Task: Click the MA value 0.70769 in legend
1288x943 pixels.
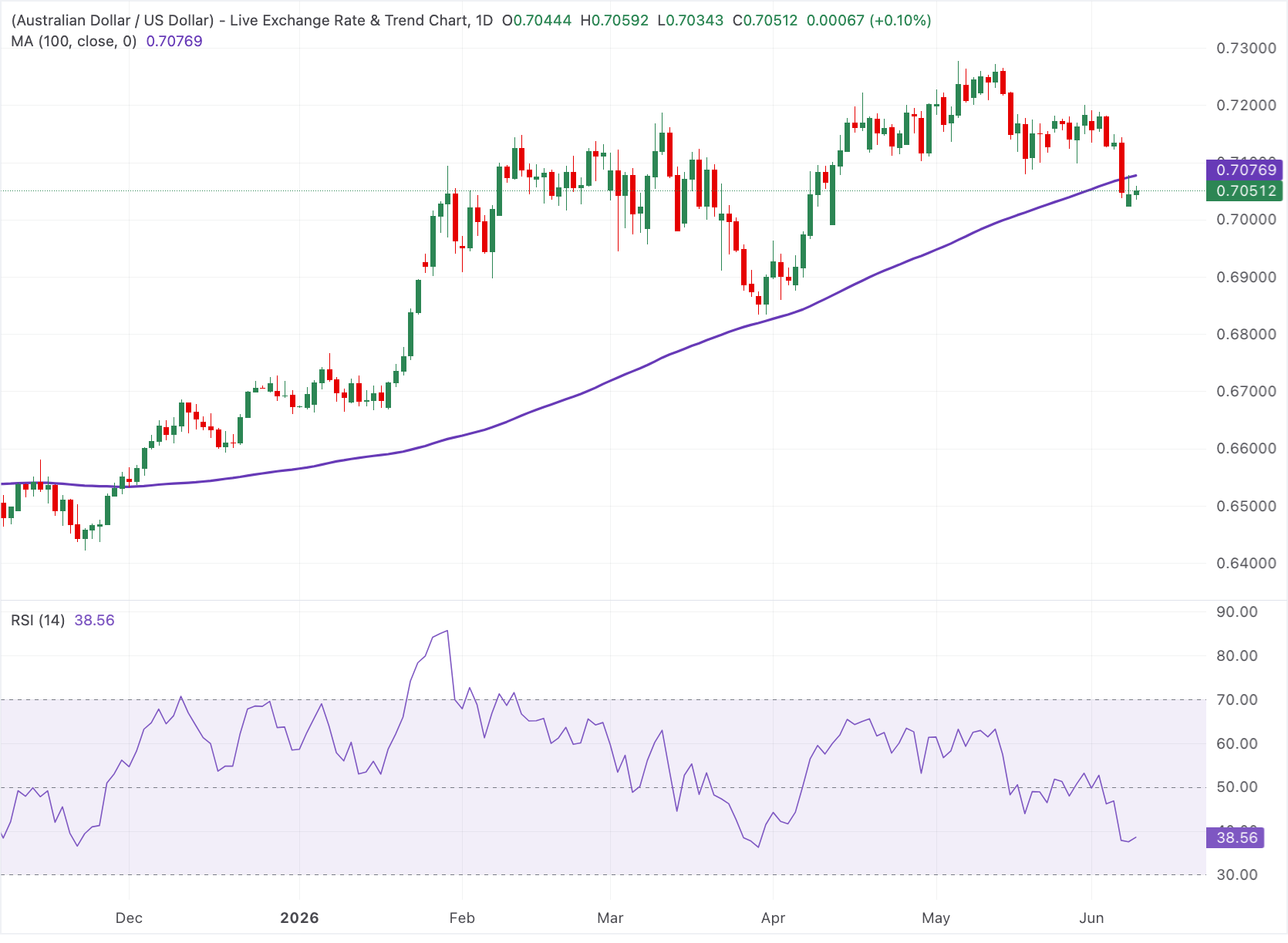Action: tap(174, 42)
